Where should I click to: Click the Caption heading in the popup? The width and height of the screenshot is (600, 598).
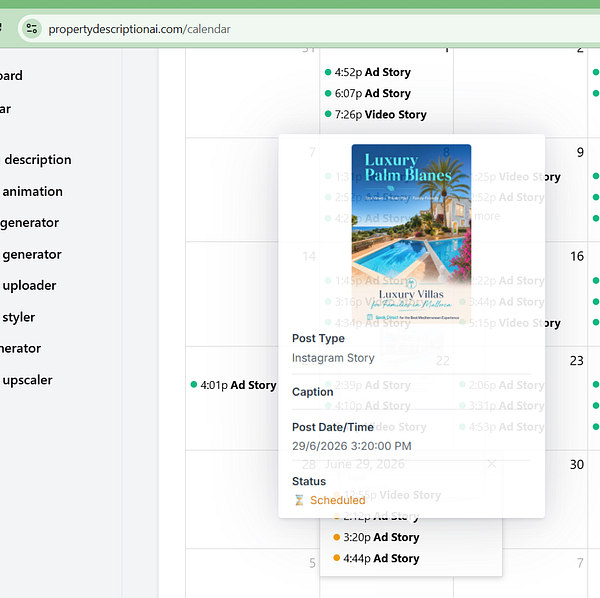pos(312,392)
